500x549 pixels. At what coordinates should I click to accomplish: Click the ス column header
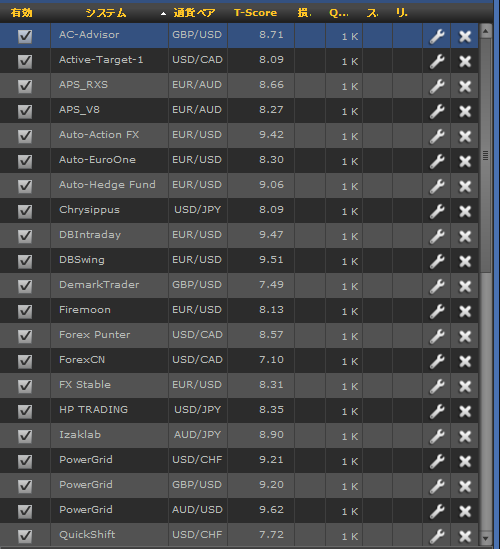(x=372, y=13)
